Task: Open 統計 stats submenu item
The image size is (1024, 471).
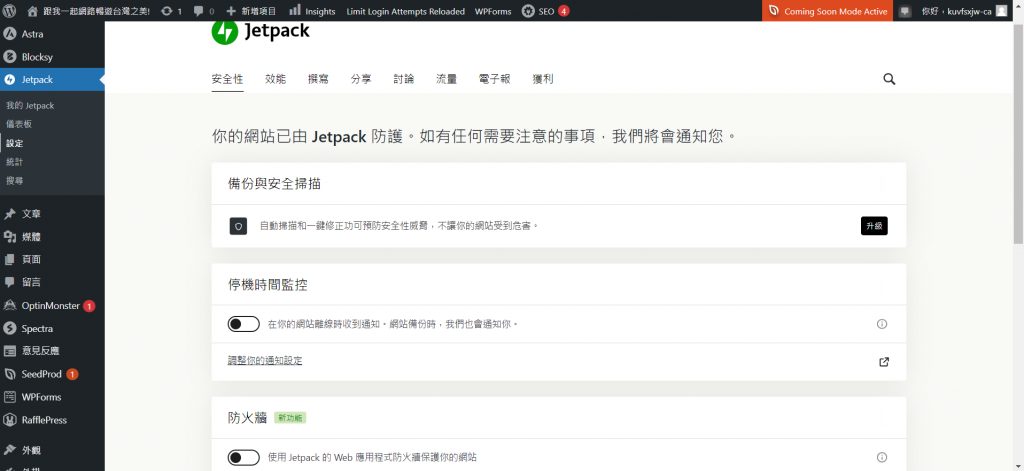Action: pos(14,161)
